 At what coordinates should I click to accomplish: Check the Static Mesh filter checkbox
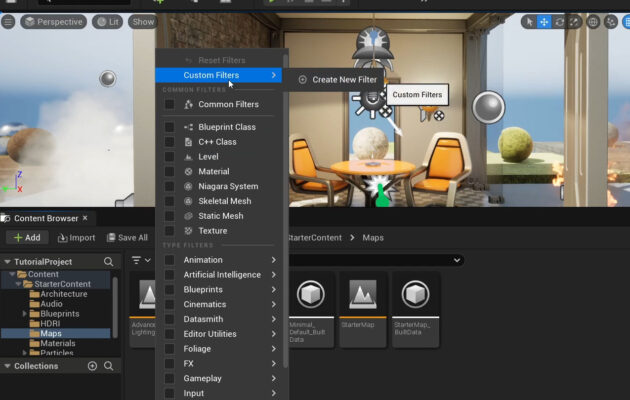pos(170,216)
